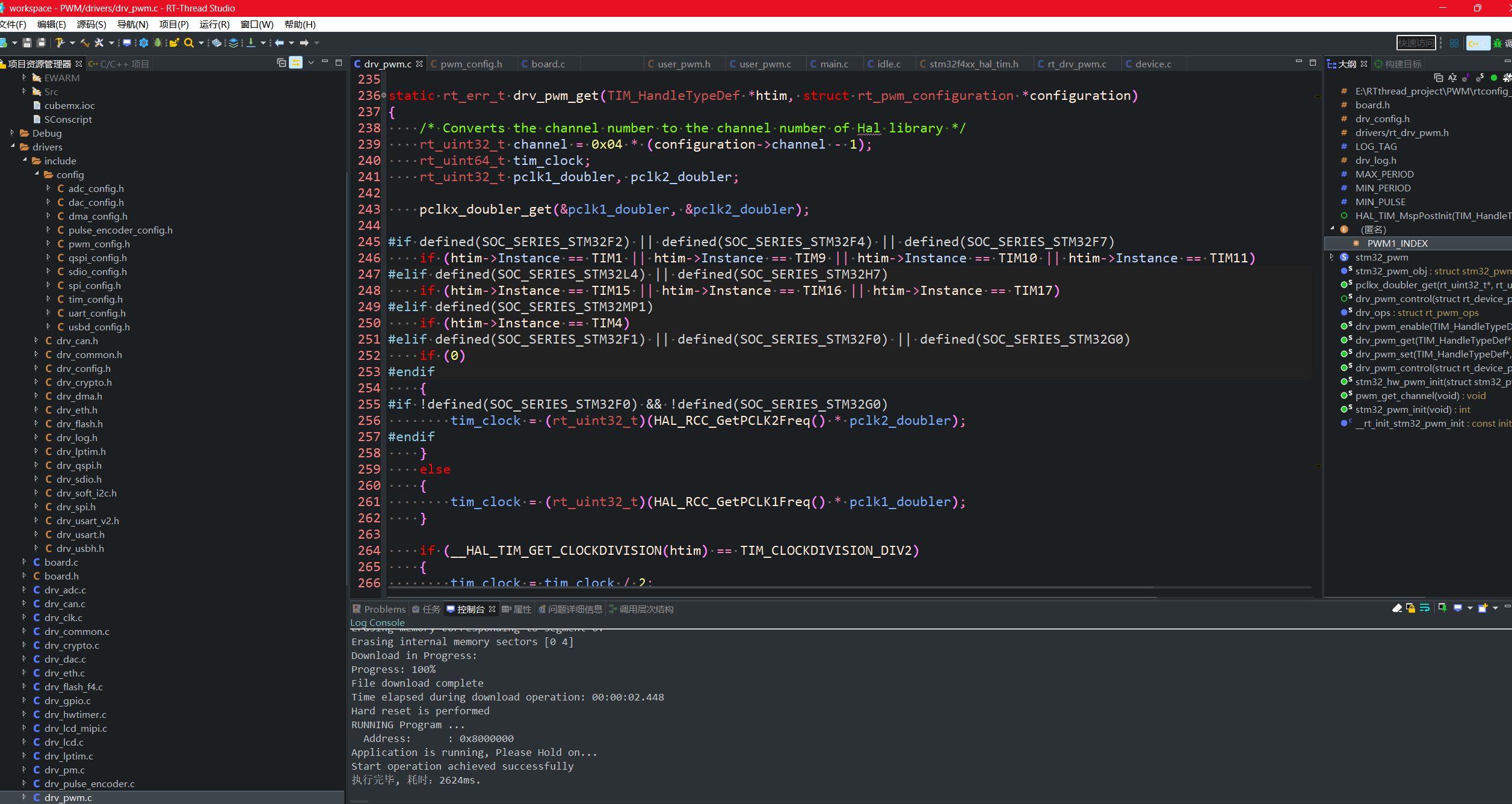Toggle link with editor in project explorer
Screen dimensions: 1512x804
(x=295, y=63)
